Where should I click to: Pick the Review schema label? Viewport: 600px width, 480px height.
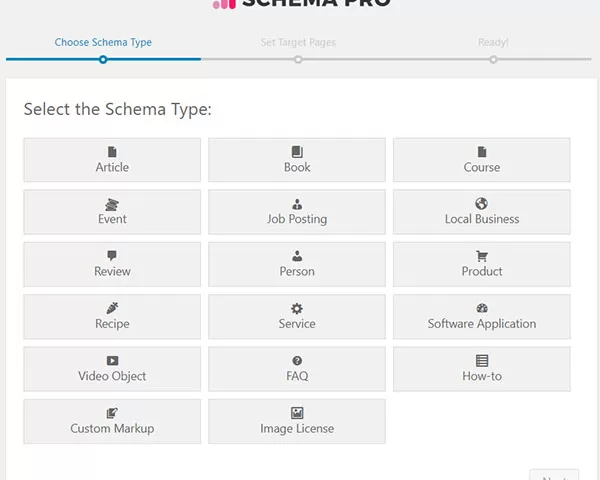(112, 271)
